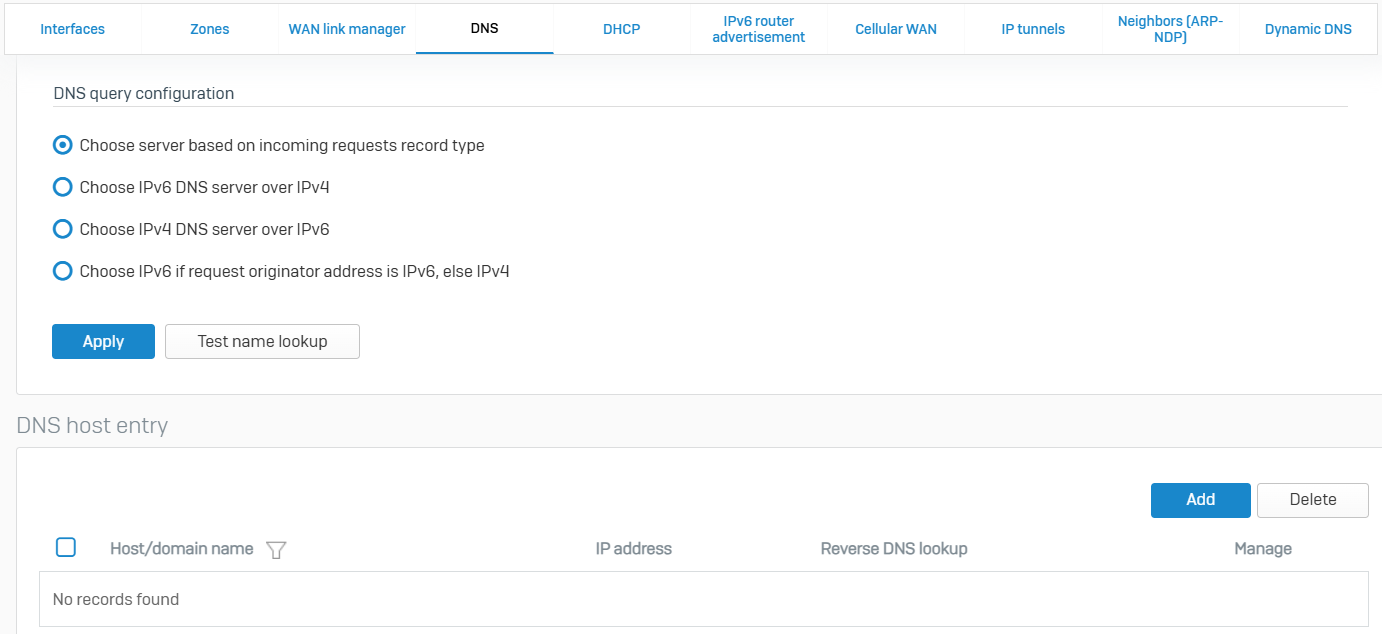Open the Interfaces tab
Viewport: 1382px width, 634px height.
[x=72, y=29]
